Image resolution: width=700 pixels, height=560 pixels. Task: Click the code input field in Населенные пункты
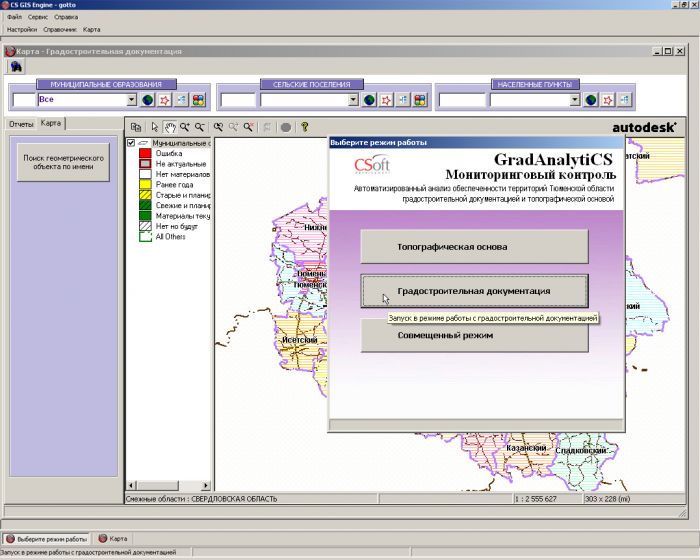point(462,100)
